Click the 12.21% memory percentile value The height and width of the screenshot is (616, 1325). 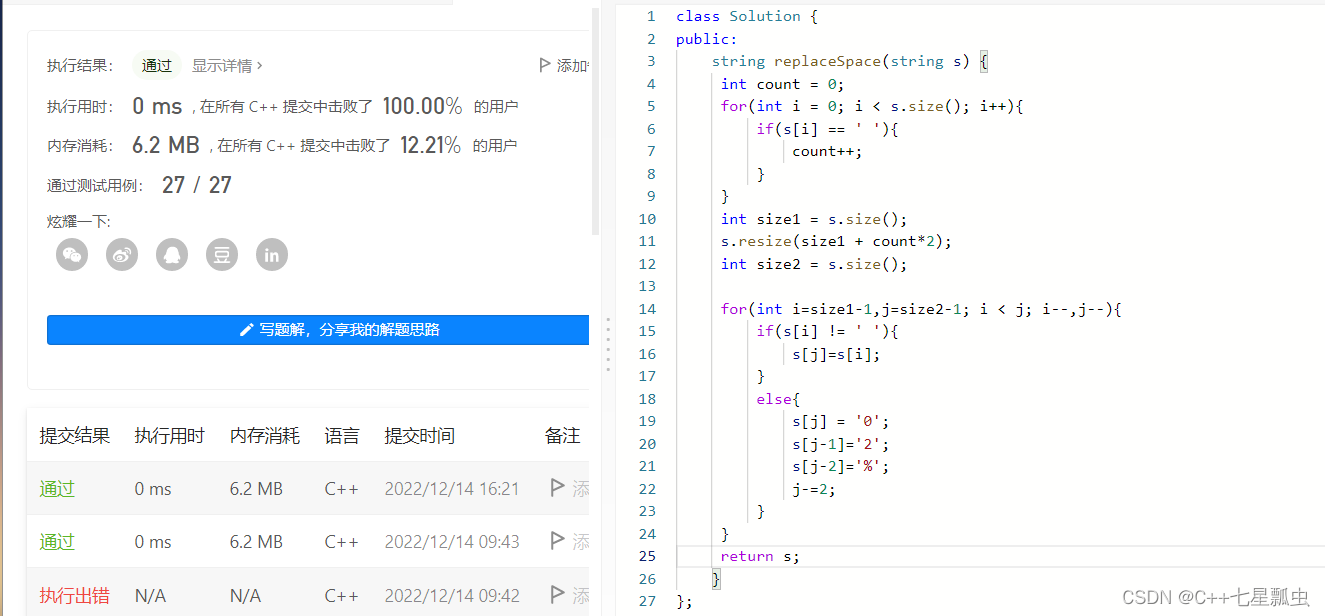point(430,145)
